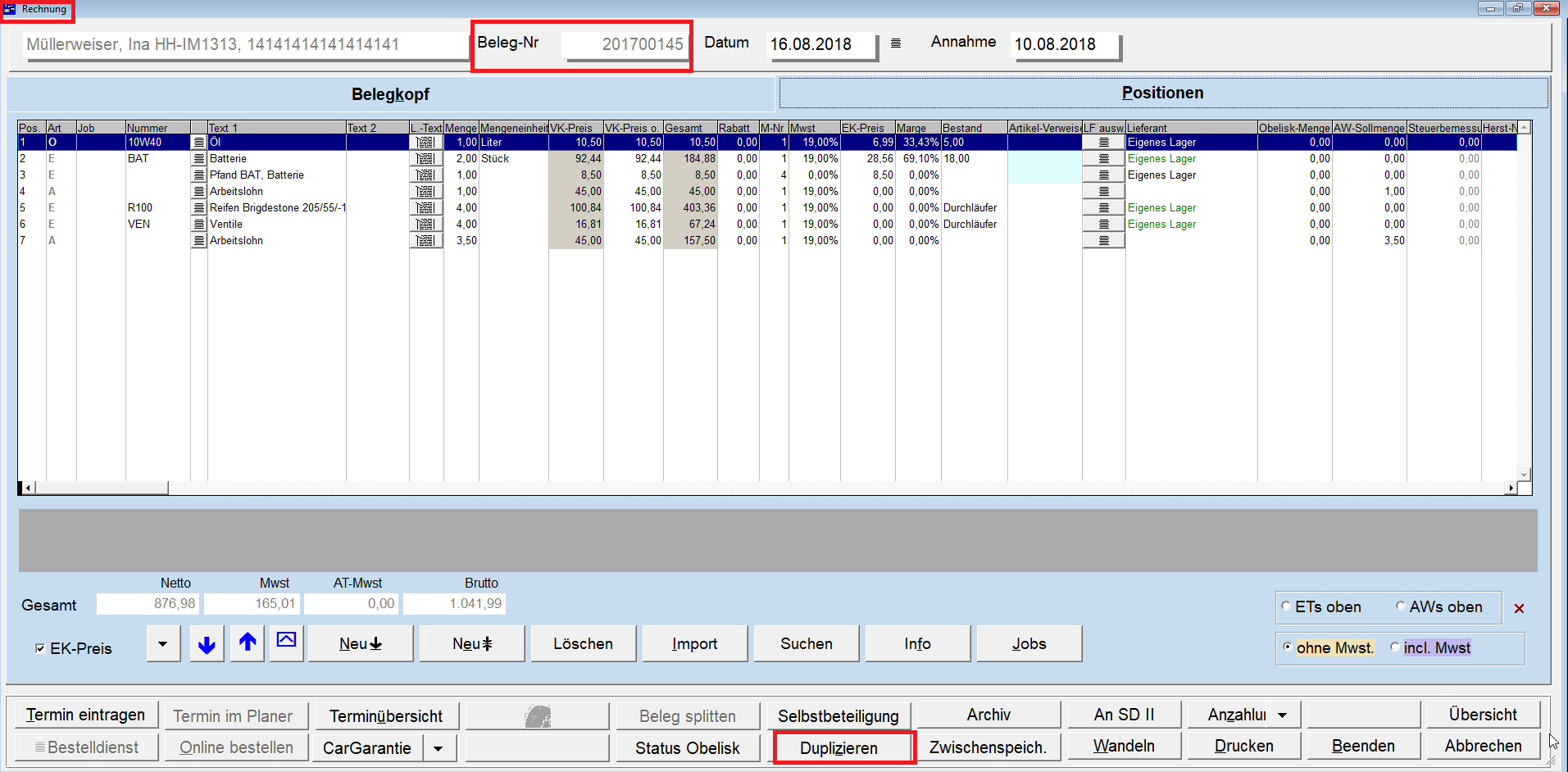Open dropdown next to EK-Preis
Screen dimensions: 1568x772
point(163,643)
